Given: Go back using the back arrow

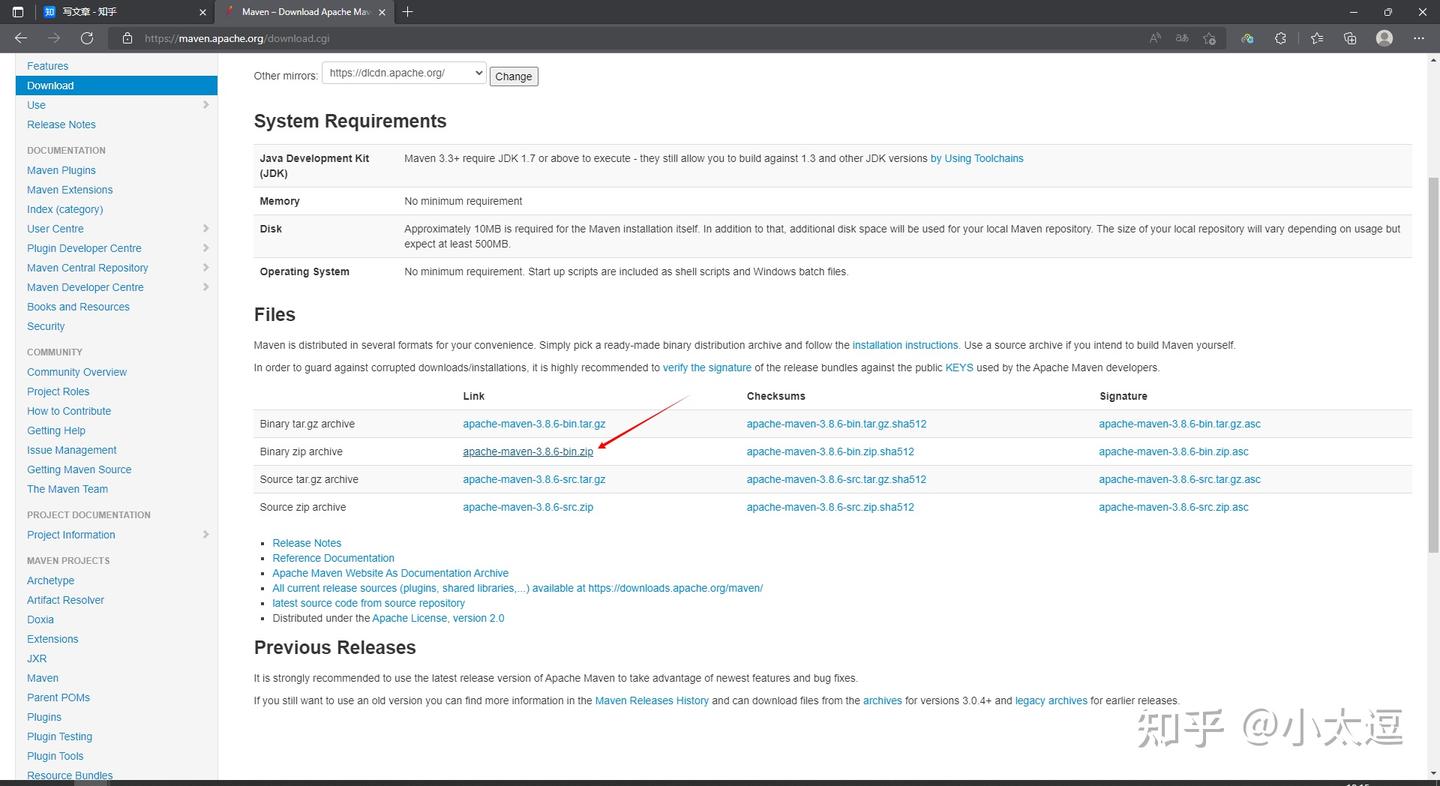Looking at the screenshot, I should click(21, 38).
